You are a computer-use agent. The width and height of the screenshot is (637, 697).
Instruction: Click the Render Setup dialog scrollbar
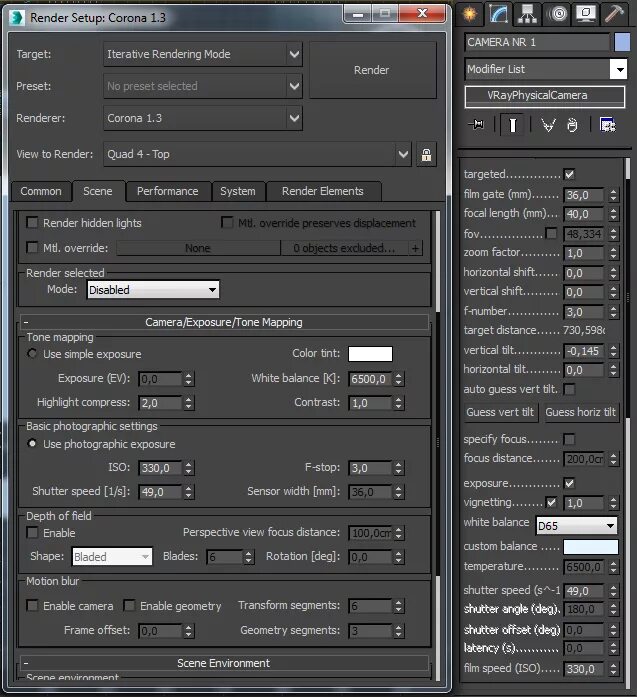(437, 445)
